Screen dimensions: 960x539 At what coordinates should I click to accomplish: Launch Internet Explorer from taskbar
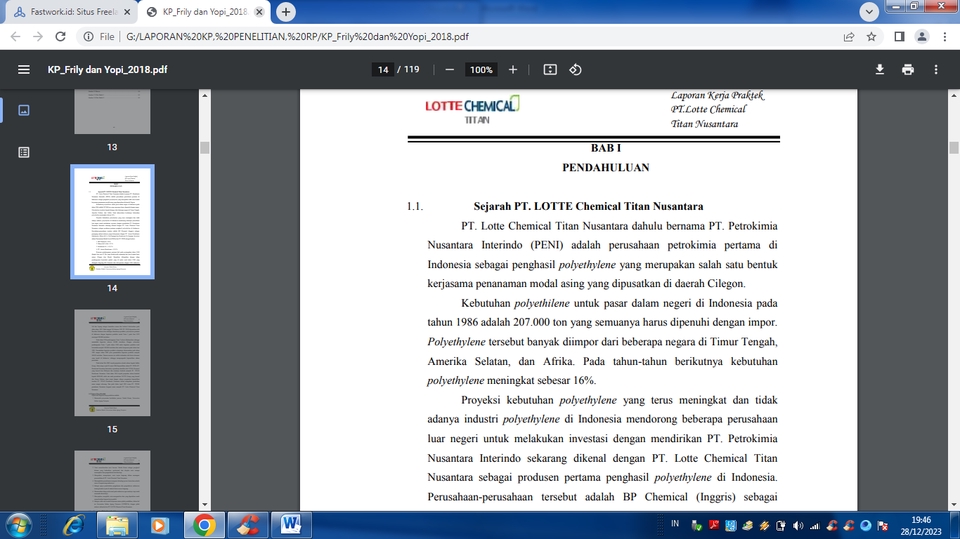tap(73, 526)
